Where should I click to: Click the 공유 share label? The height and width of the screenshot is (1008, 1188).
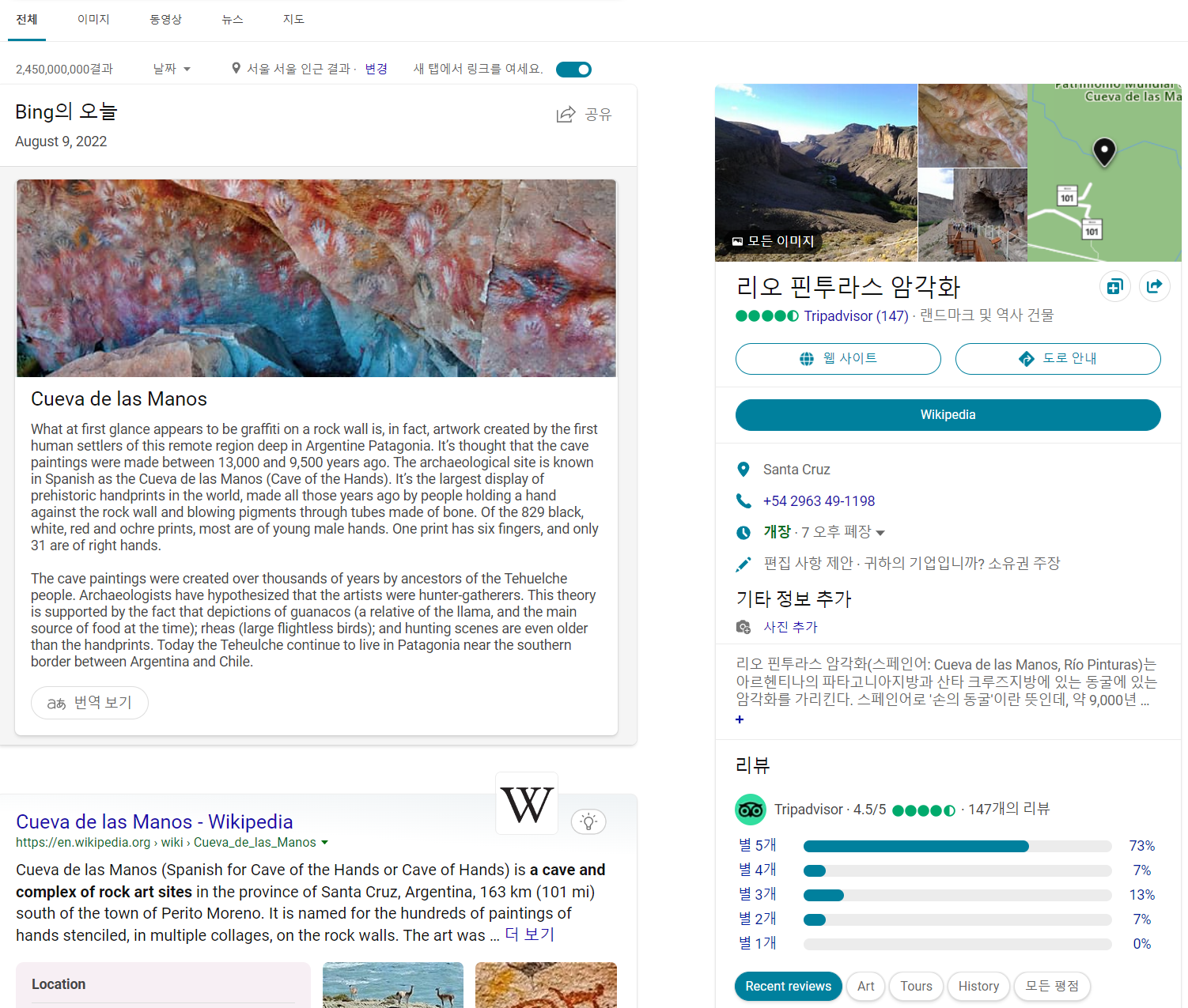coord(599,115)
